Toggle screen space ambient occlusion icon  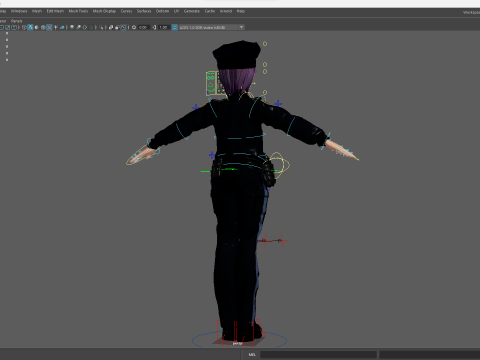tap(72, 27)
